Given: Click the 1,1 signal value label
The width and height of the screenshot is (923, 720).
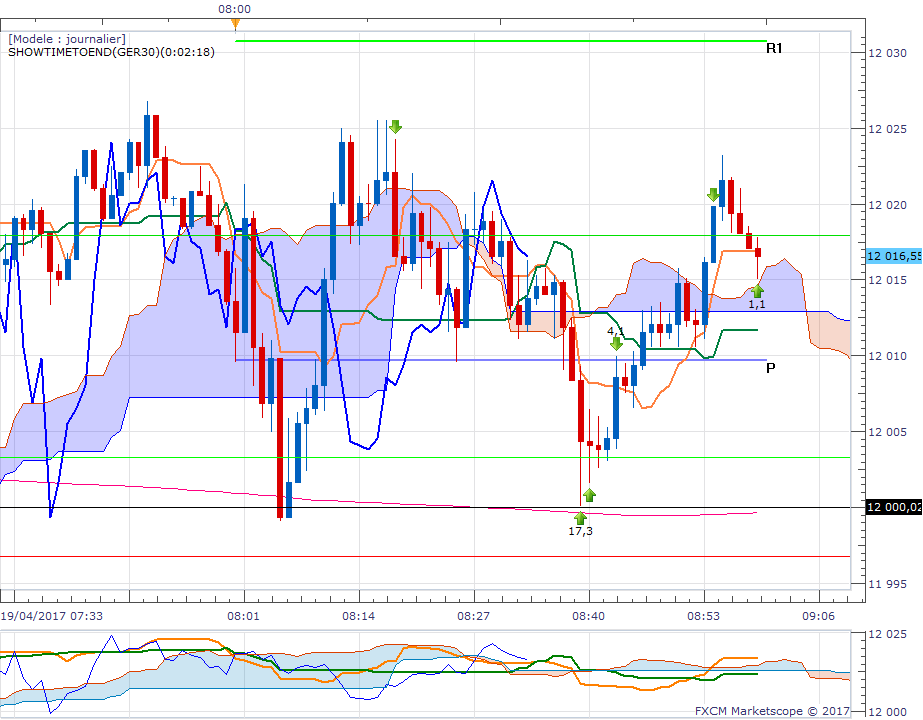Looking at the screenshot, I should coord(757,304).
